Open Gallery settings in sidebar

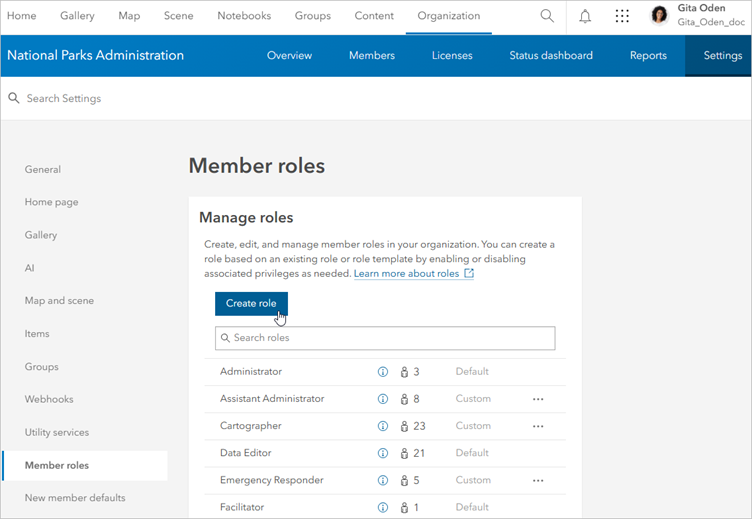[41, 235]
